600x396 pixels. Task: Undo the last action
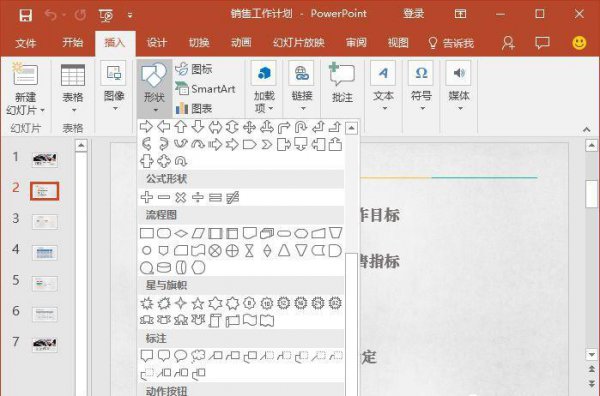coord(51,15)
